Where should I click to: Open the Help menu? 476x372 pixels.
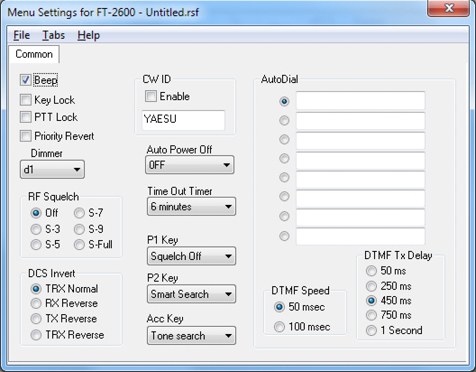coord(89,35)
